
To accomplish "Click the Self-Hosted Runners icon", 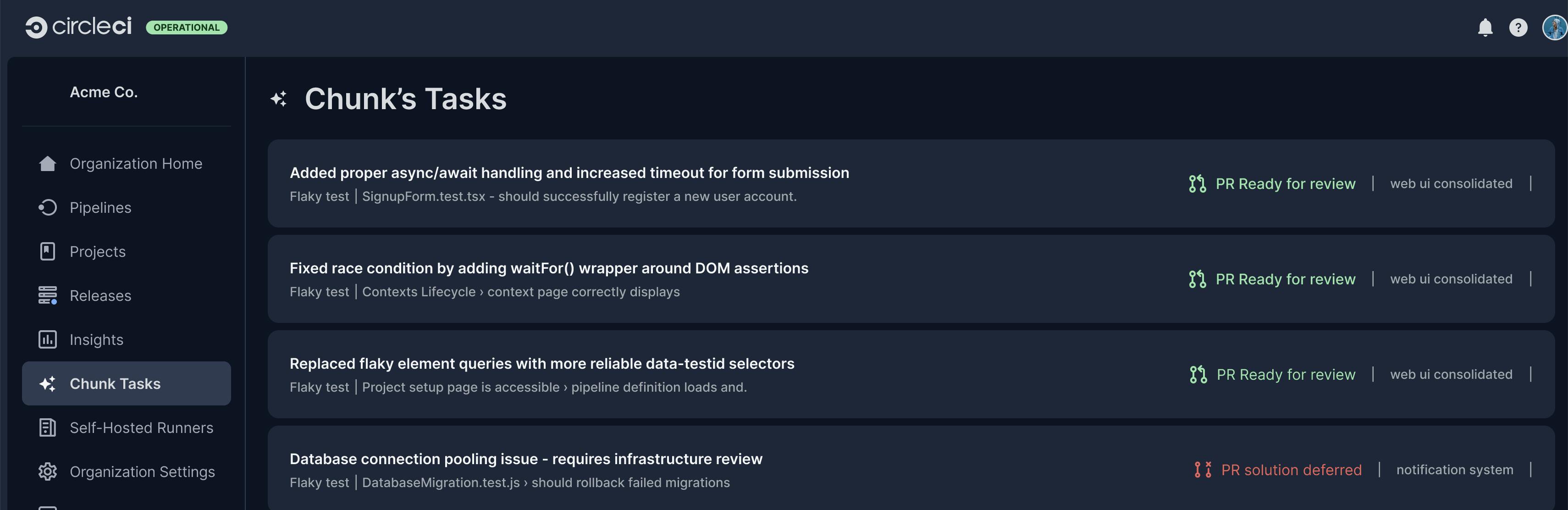I will (x=47, y=427).
